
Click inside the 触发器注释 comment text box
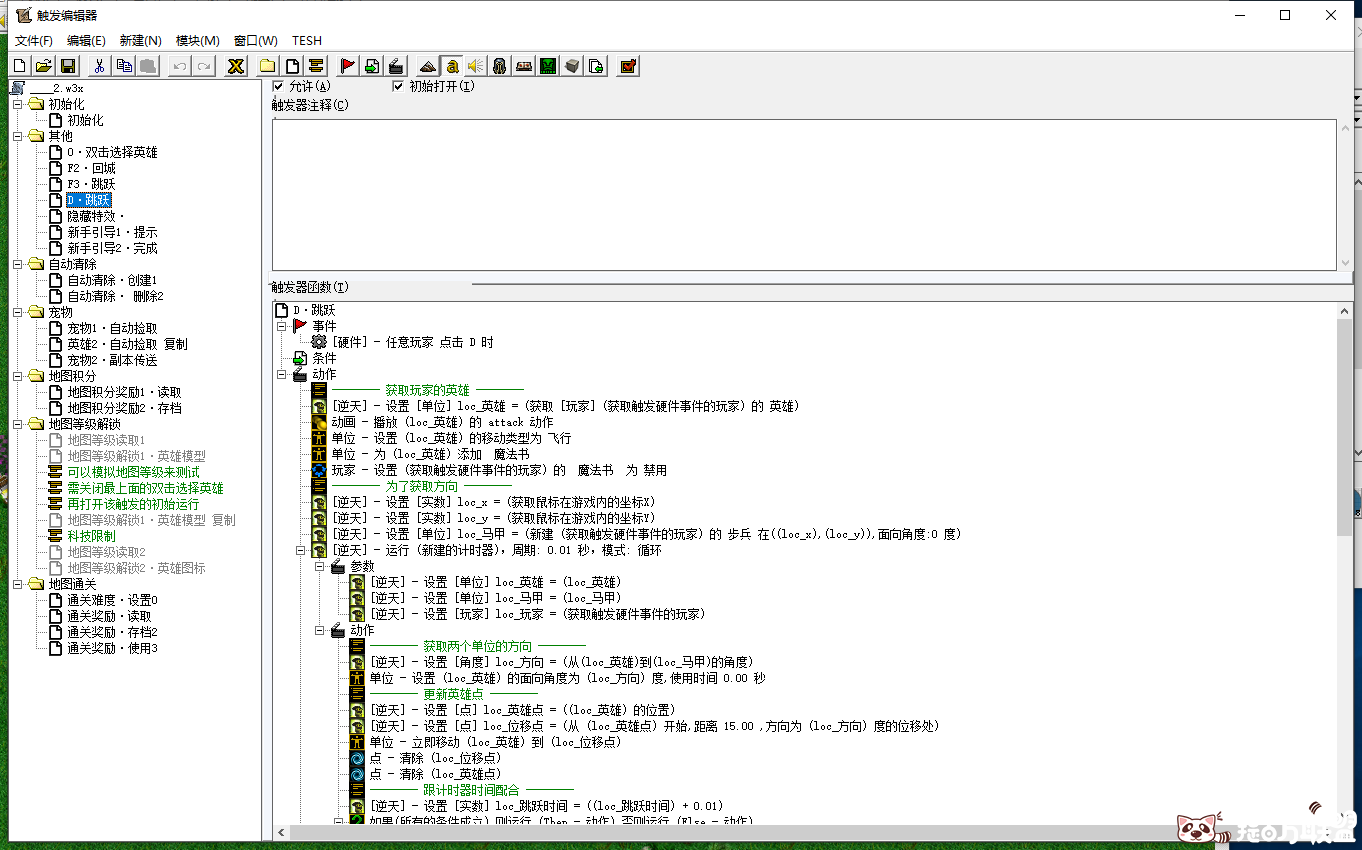pyautogui.click(x=800, y=195)
